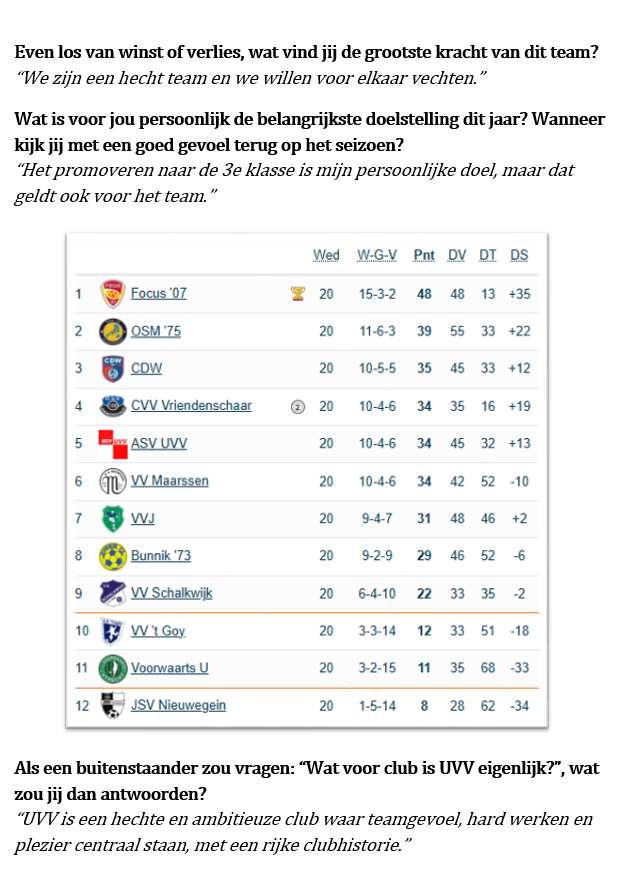Click the DS goal difference header
The height and width of the screenshot is (888, 636).
[x=519, y=256]
